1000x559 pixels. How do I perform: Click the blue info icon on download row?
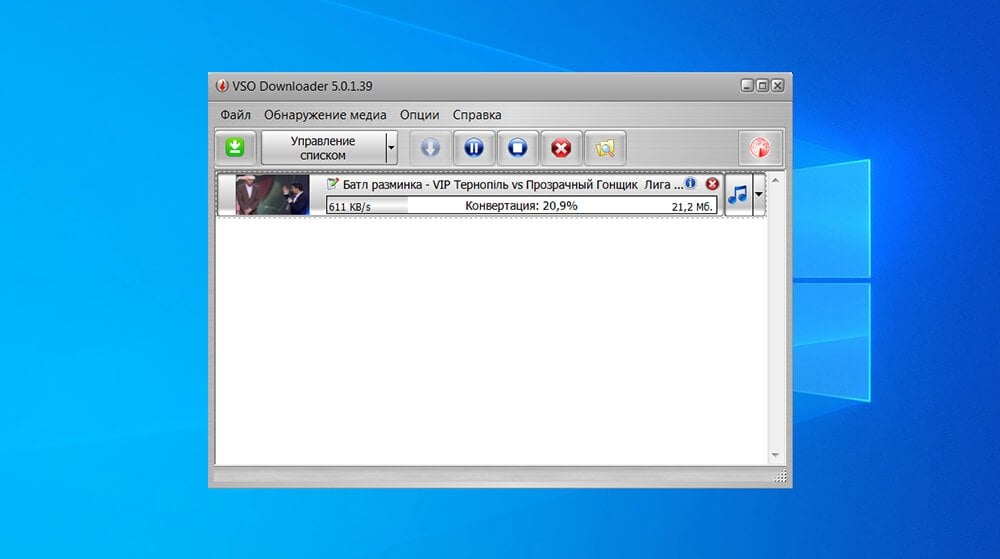(691, 184)
